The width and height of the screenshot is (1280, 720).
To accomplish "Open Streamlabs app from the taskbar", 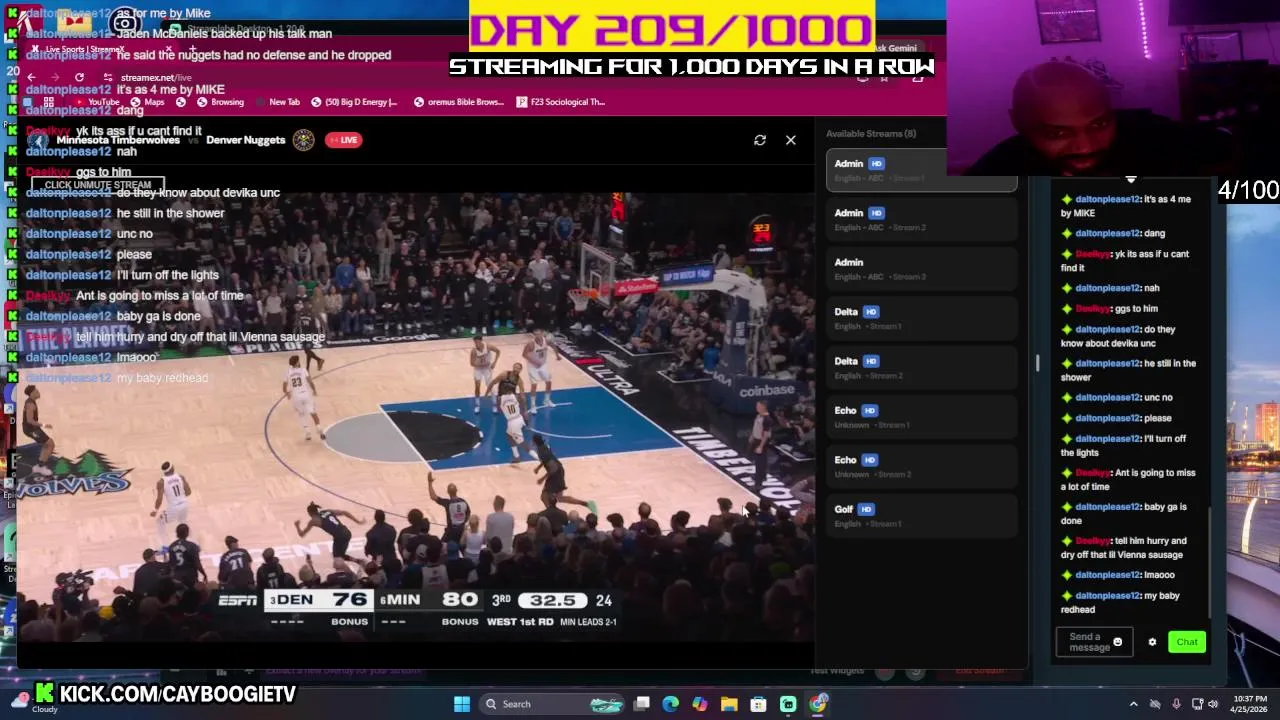I will 788,704.
